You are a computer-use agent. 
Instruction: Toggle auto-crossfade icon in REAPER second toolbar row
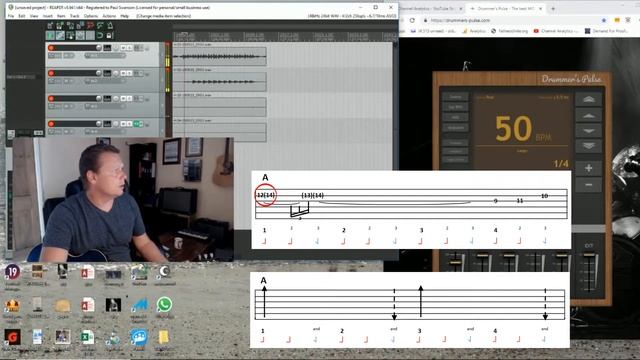pos(50,36)
